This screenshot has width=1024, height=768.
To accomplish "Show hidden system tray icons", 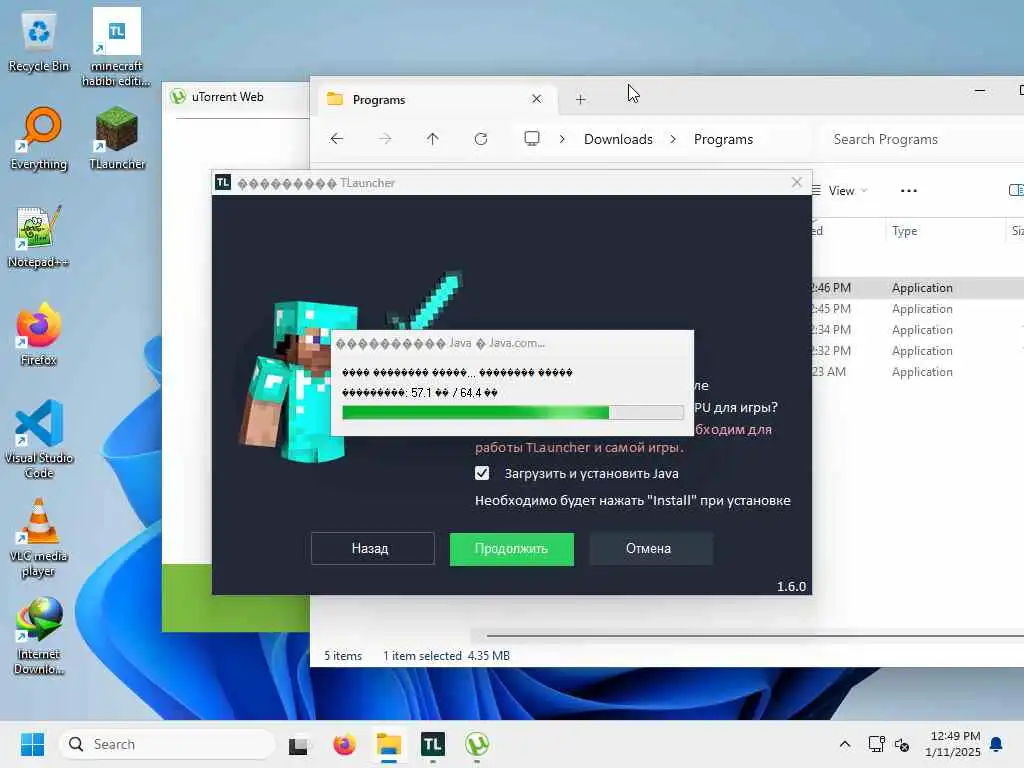I will point(844,744).
